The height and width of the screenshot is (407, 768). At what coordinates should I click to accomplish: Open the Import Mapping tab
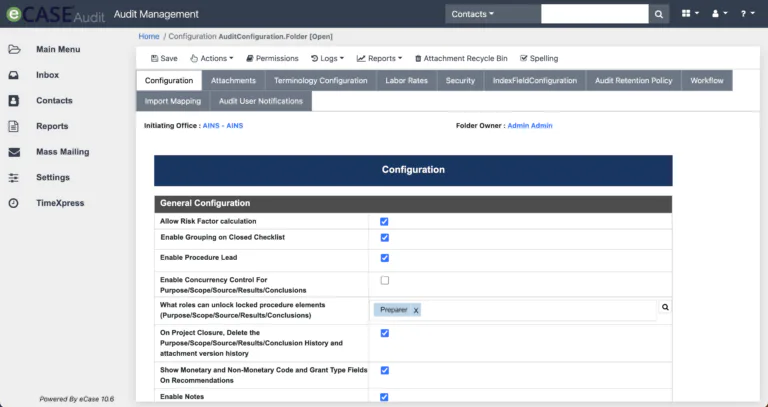tap(172, 101)
